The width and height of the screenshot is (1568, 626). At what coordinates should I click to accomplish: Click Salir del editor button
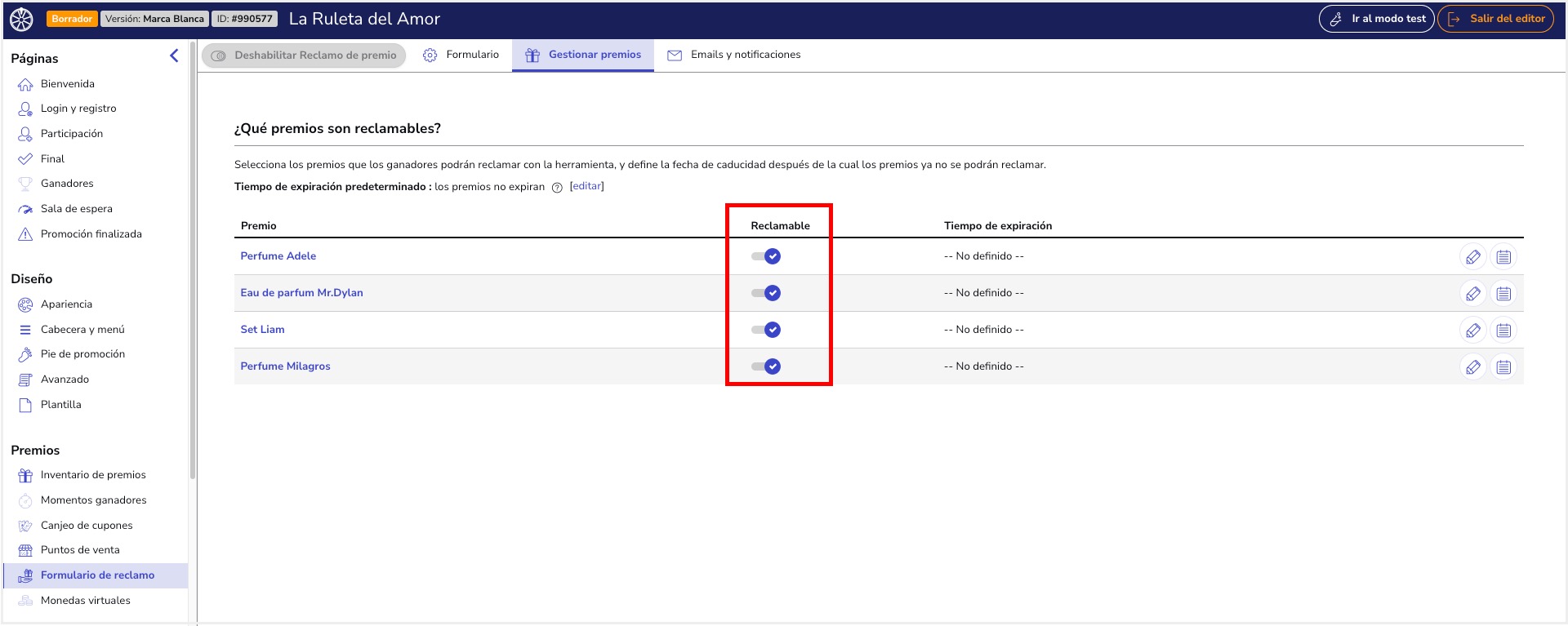coord(1495,19)
